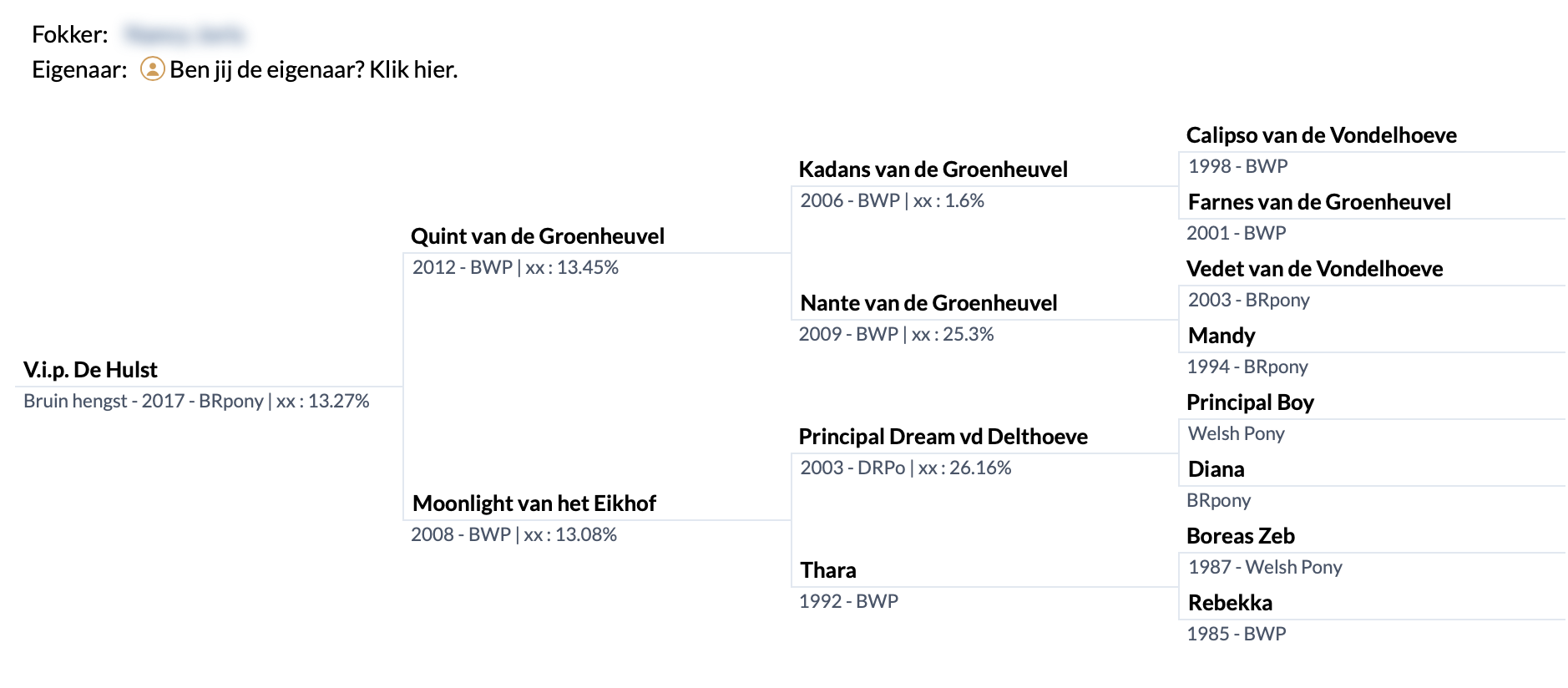Click the 'Bruin hengst - 2017 - BRpony' details
The height and width of the screenshot is (688, 1568).
point(144,401)
